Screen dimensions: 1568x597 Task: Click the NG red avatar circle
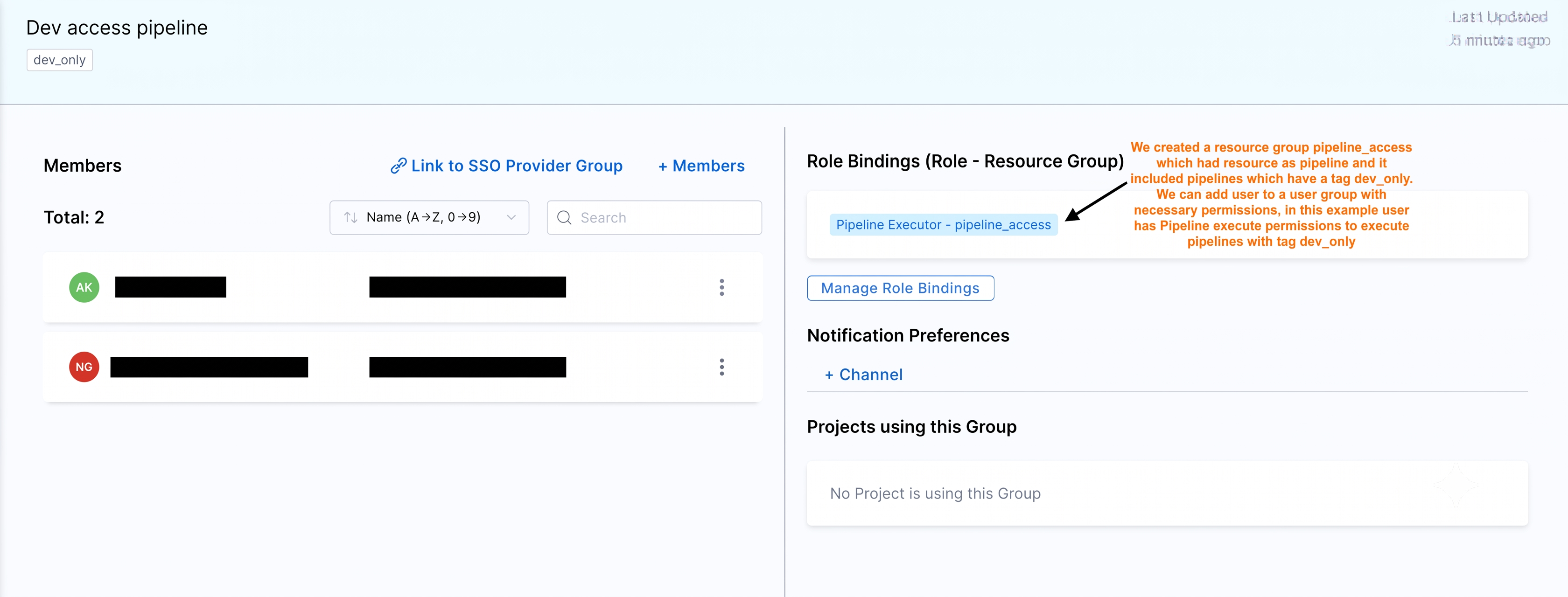point(84,367)
